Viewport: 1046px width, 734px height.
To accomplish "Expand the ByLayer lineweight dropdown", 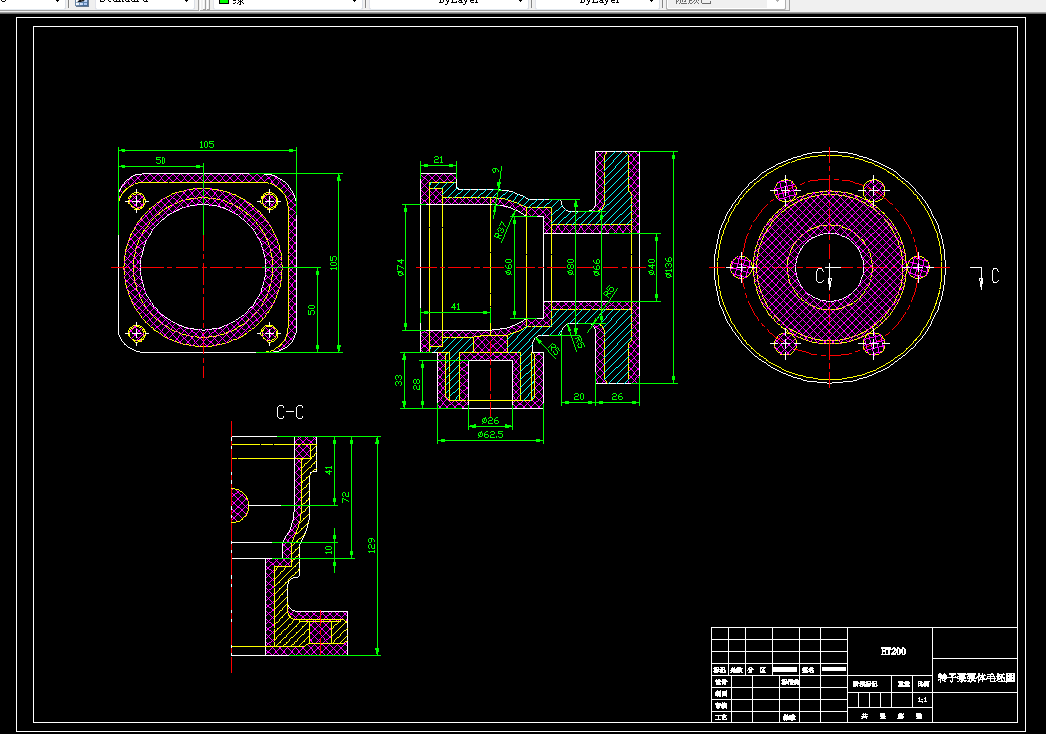I will (x=596, y=3).
